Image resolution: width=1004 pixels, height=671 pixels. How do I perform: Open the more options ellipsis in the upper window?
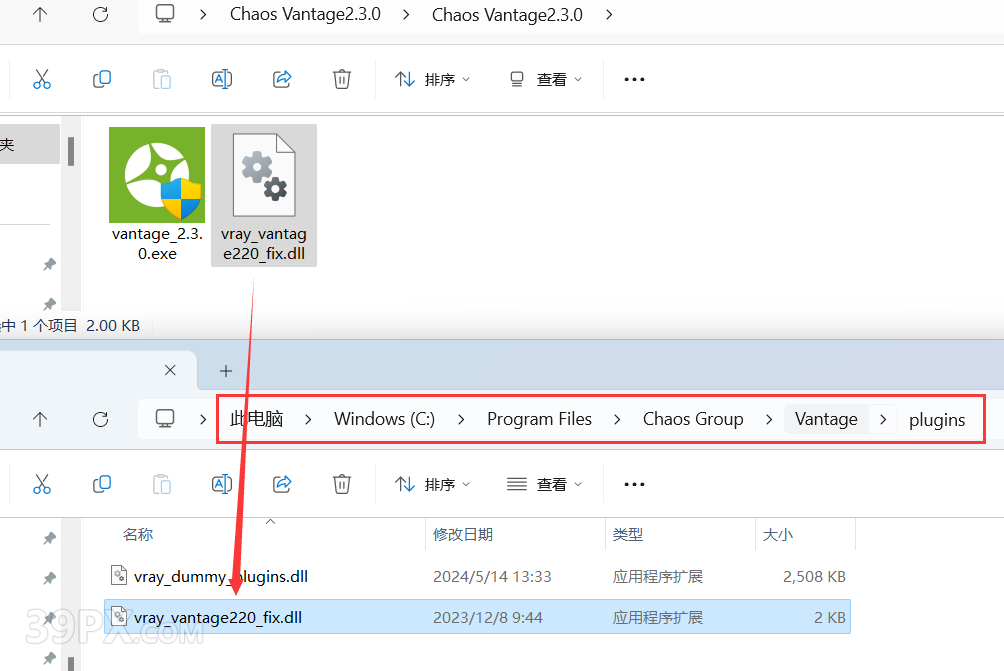(634, 79)
